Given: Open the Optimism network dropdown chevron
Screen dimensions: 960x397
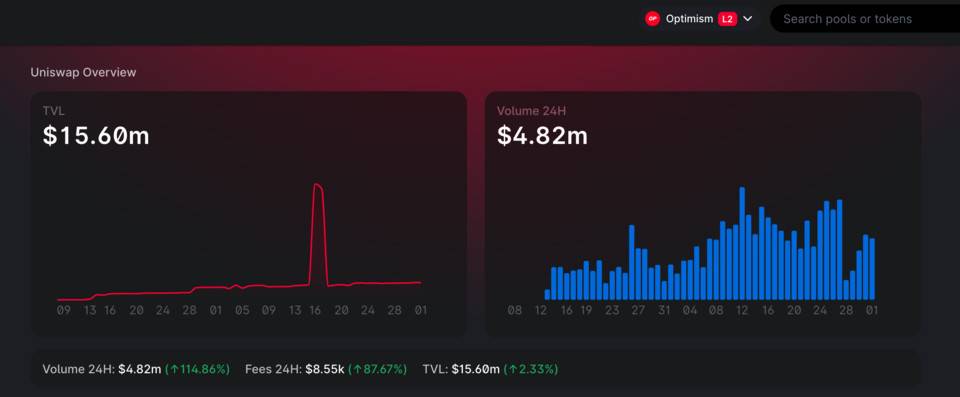Looking at the screenshot, I should click(x=748, y=19).
